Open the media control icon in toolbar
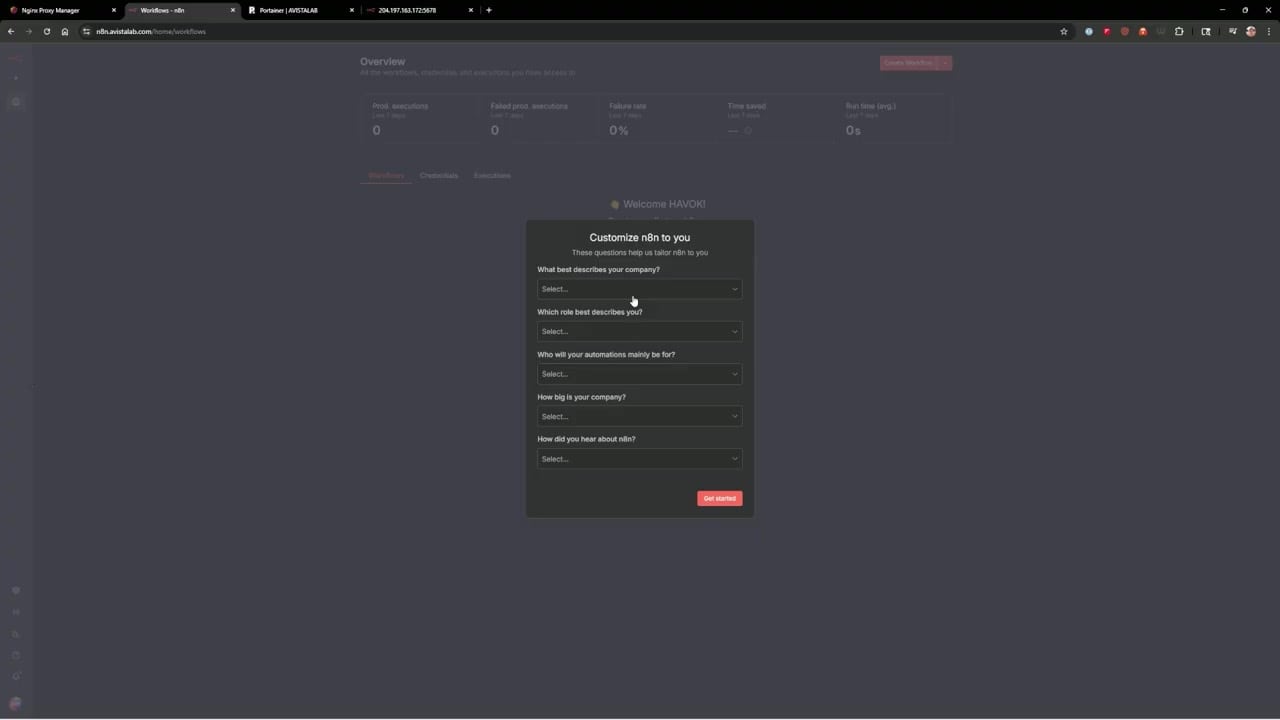This screenshot has width=1280, height=720. click(x=1233, y=31)
